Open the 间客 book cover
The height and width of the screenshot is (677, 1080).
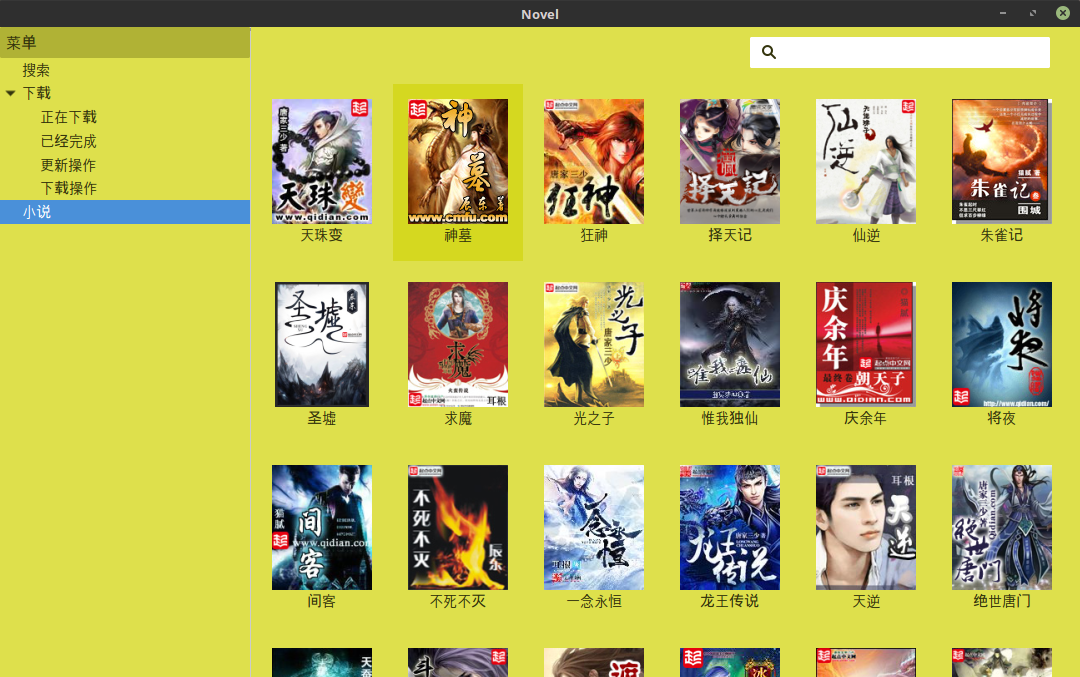click(322, 528)
